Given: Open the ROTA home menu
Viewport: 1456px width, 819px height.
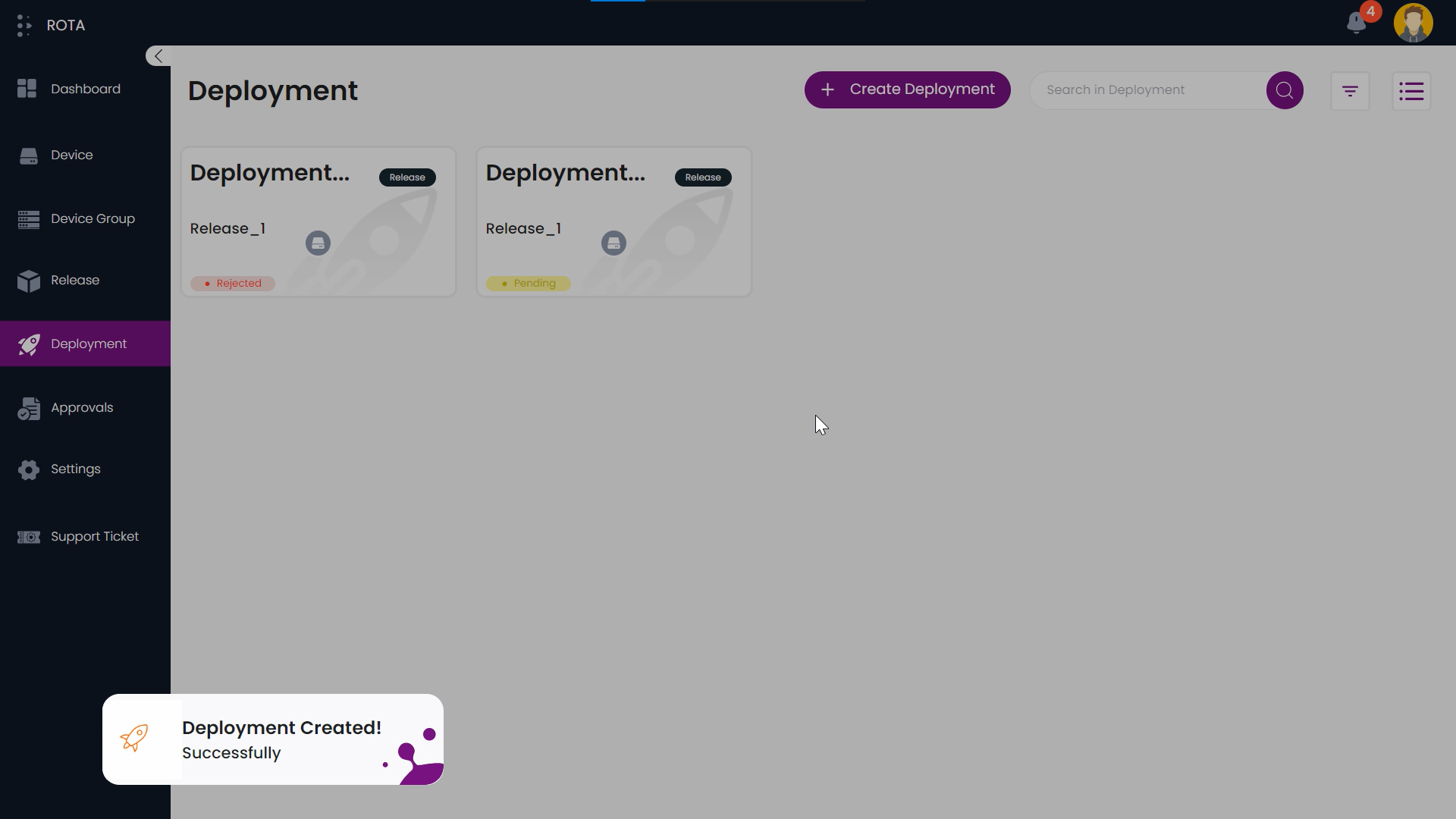Looking at the screenshot, I should click(50, 25).
